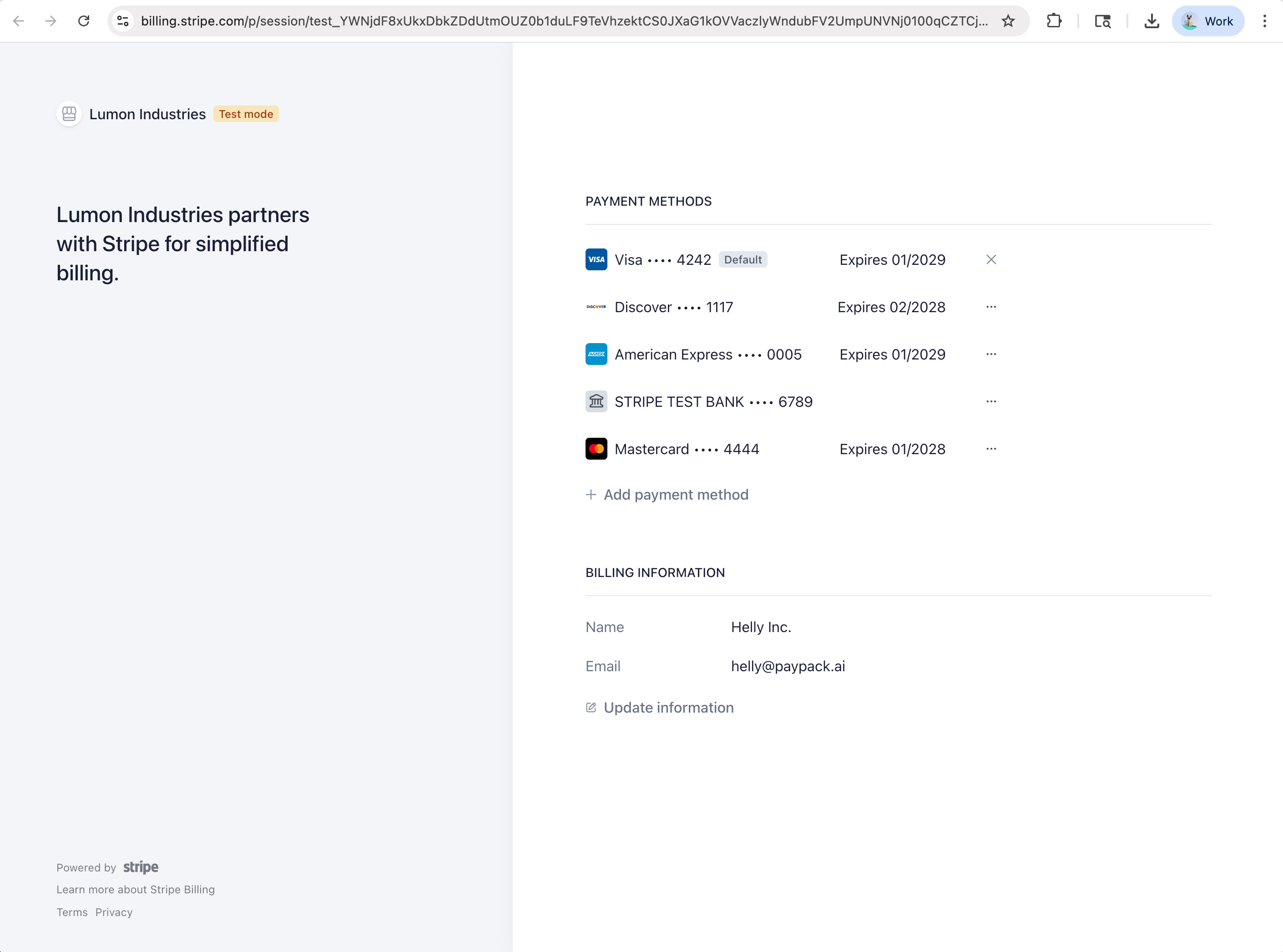Click the bank icon beside STRIPE TEST BANK
The width and height of the screenshot is (1283, 952).
click(596, 401)
